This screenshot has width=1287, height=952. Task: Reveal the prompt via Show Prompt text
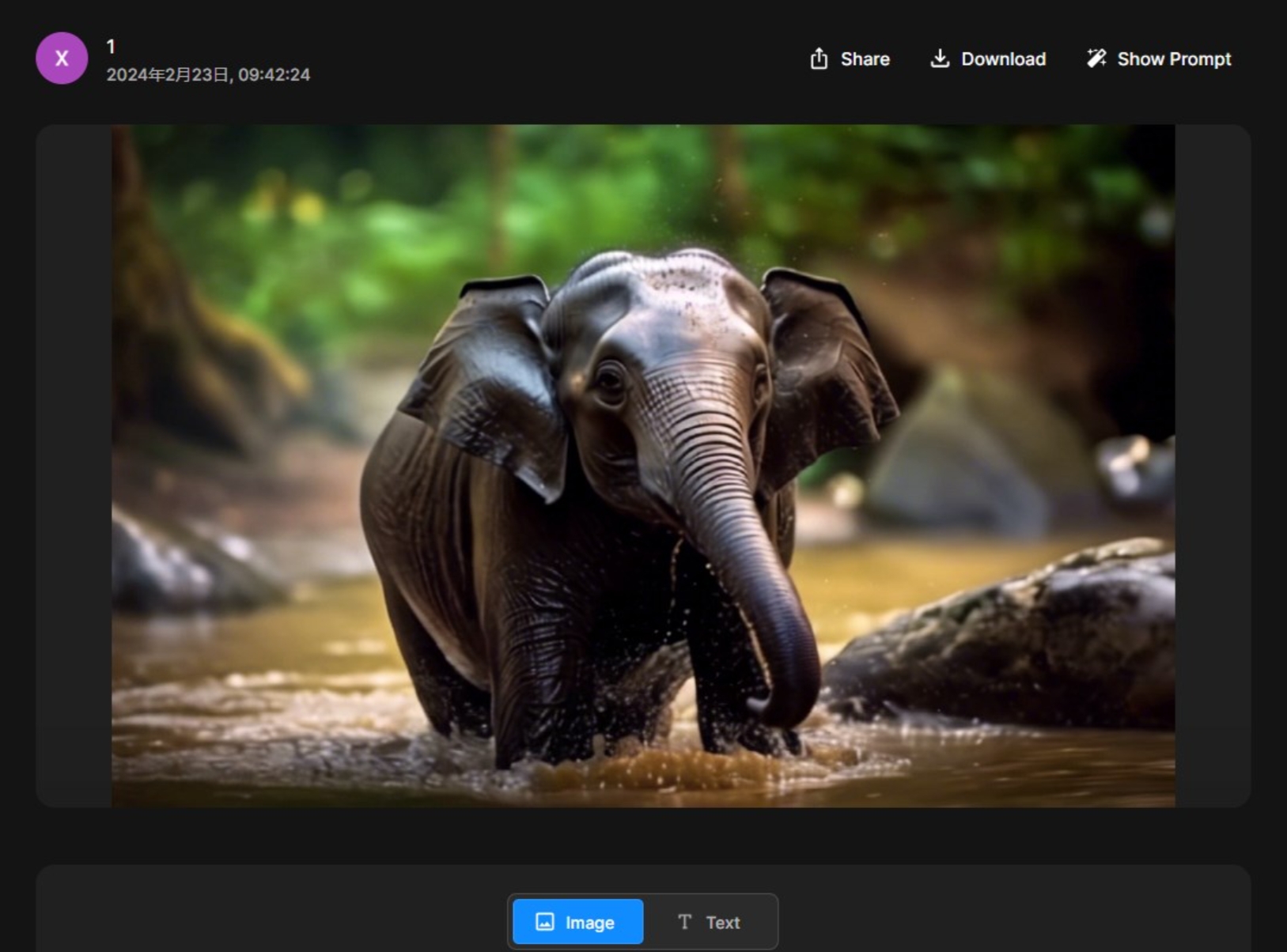click(1173, 59)
